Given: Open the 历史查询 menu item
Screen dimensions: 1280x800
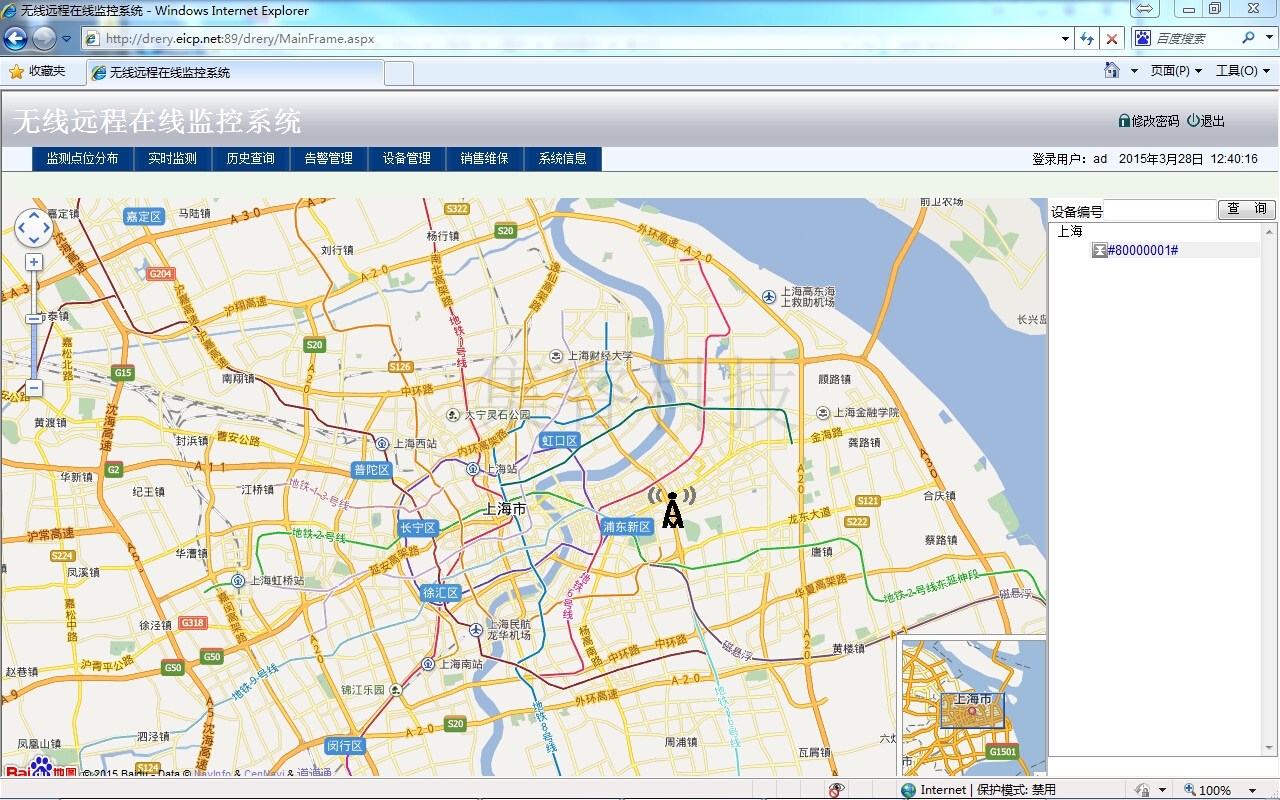Looking at the screenshot, I should tap(250, 158).
